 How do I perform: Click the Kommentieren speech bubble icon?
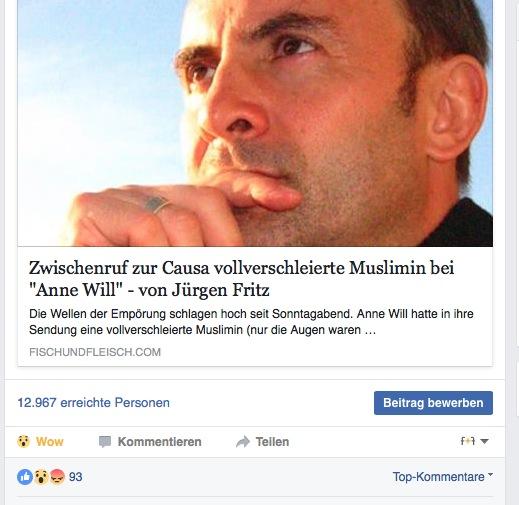105,442
